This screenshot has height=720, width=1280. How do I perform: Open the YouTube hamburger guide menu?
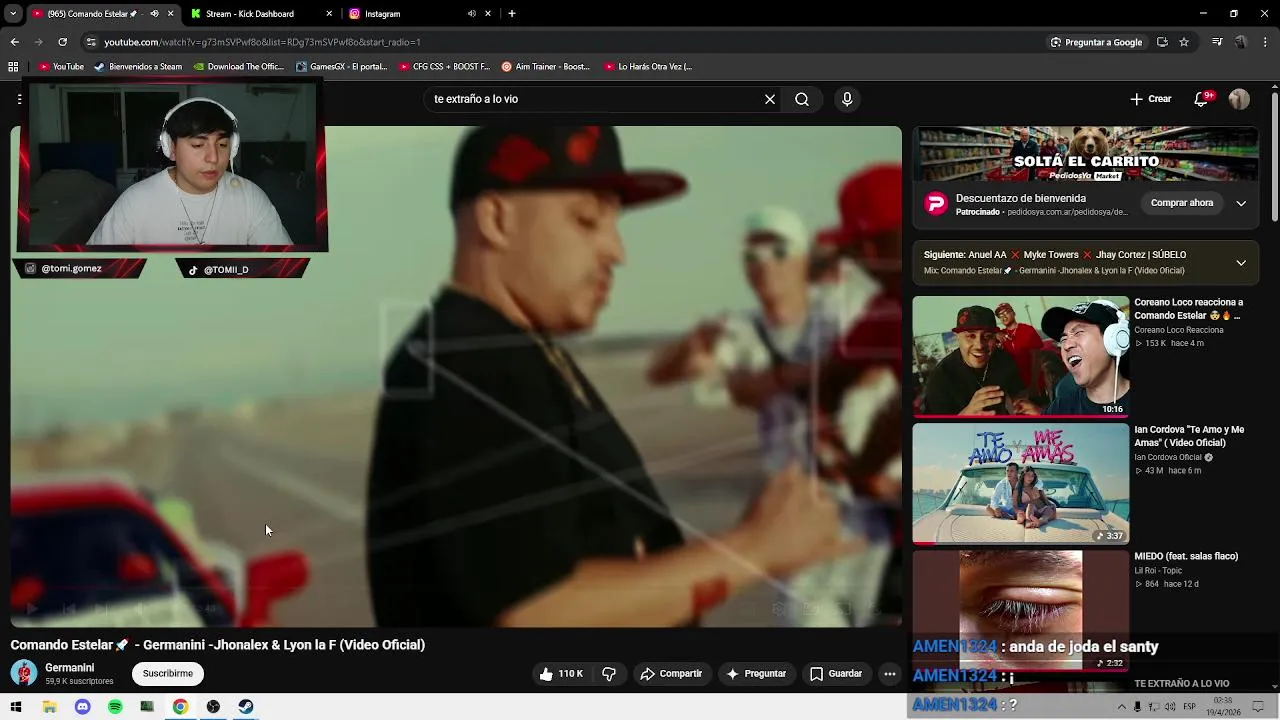click(x=19, y=99)
